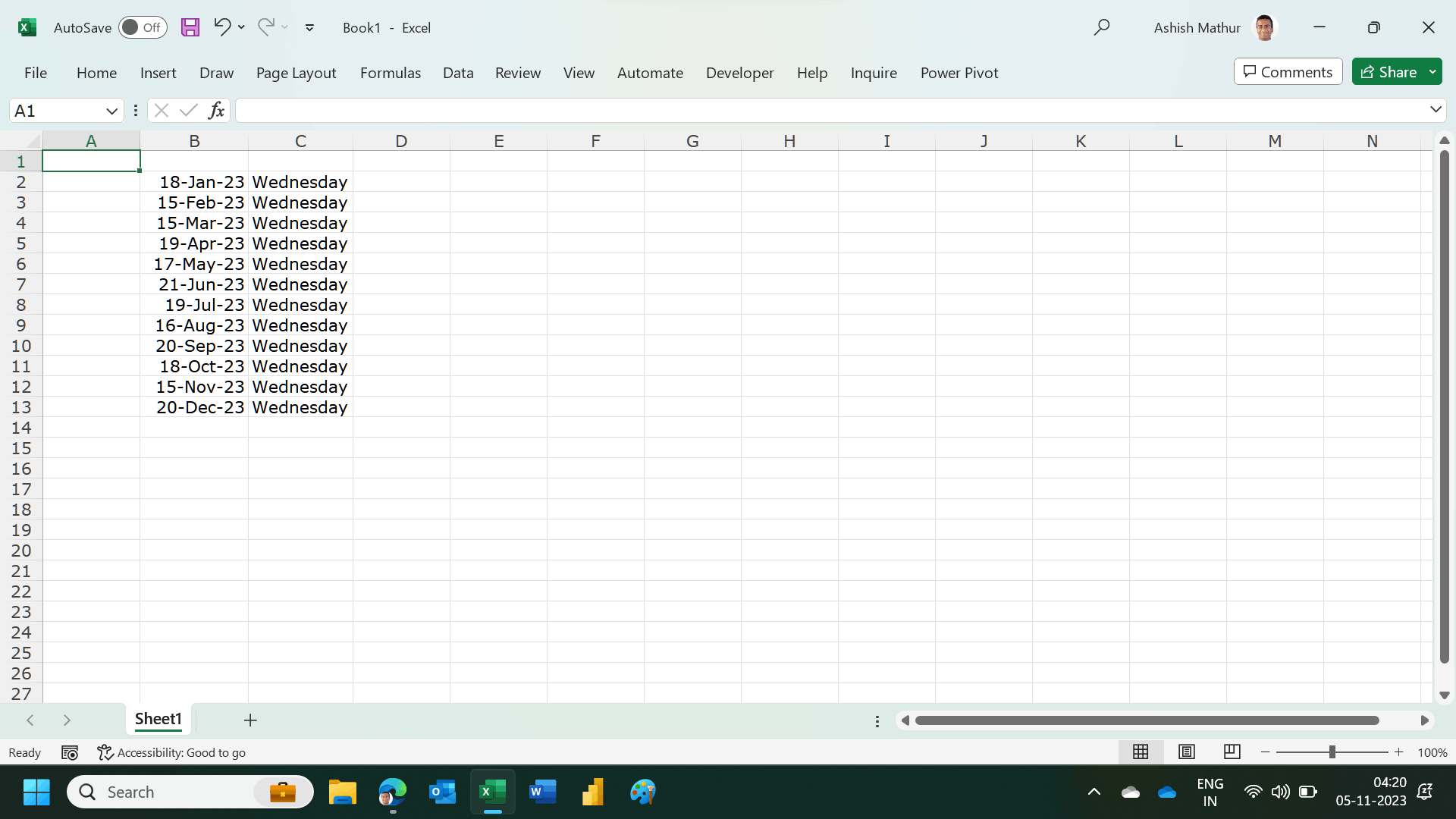Switch to Page Break Preview icon
1456x819 pixels.
(1232, 752)
